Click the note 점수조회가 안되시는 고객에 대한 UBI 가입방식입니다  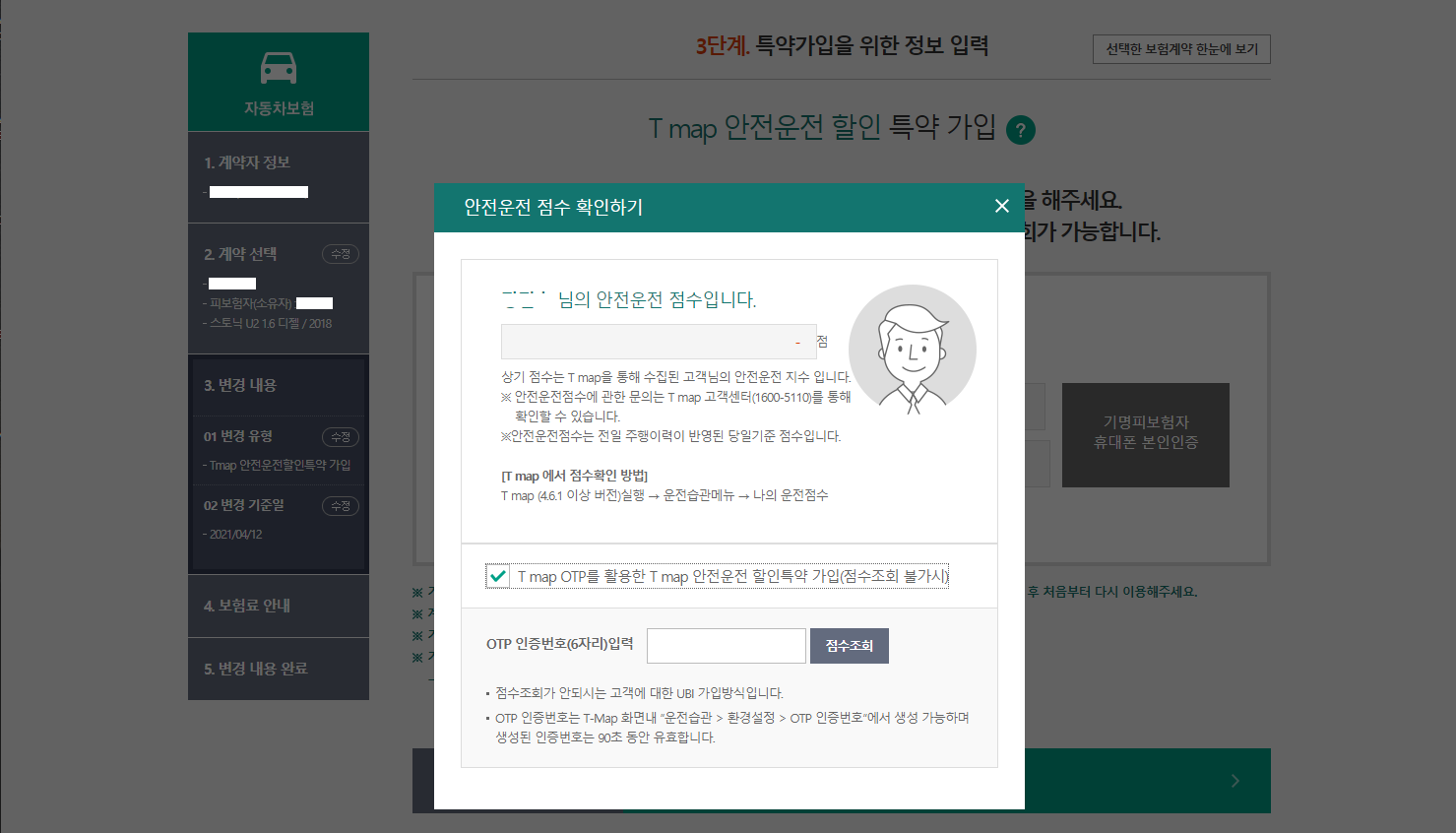pos(639,693)
